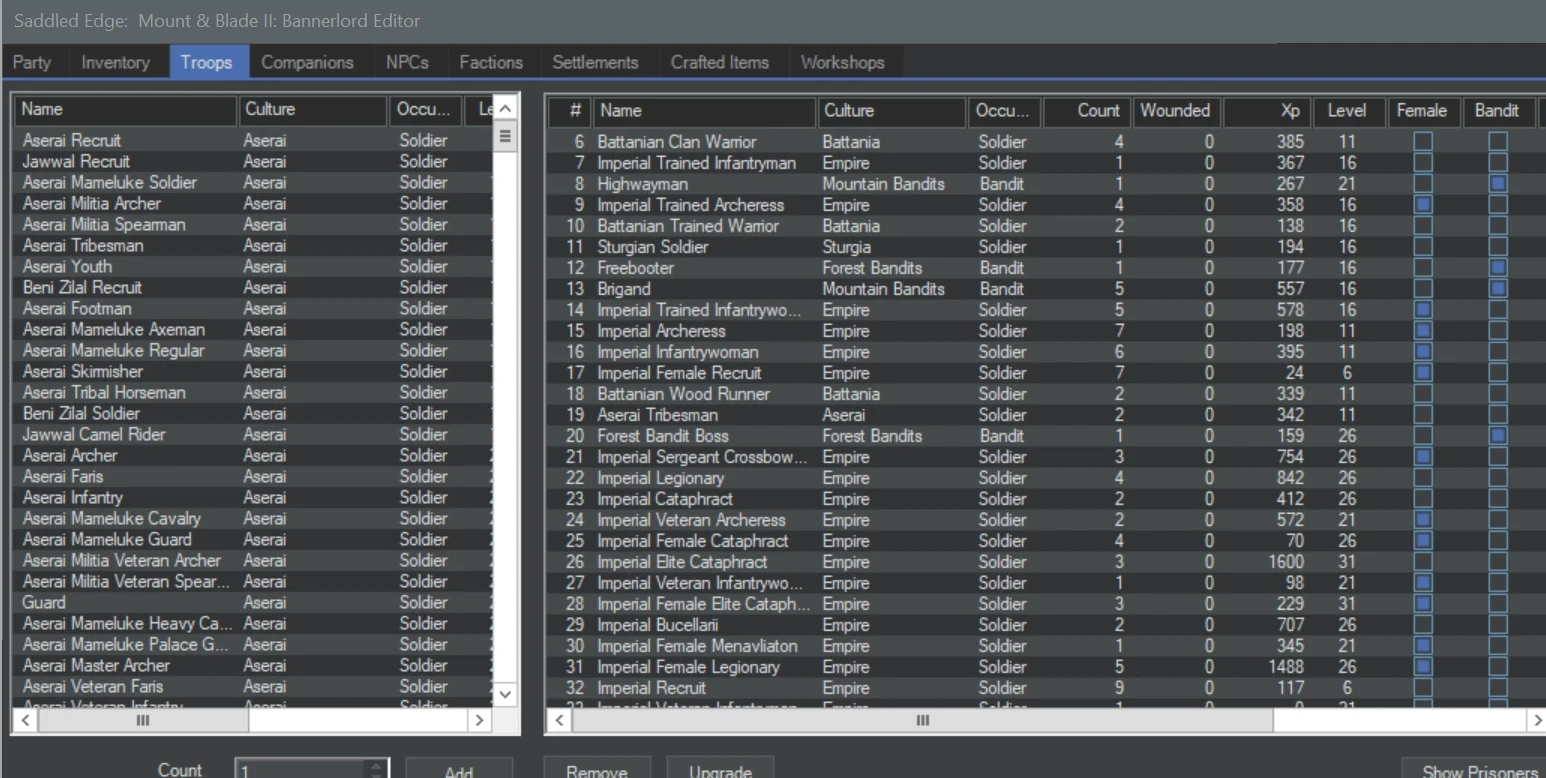Image resolution: width=1546 pixels, height=778 pixels.
Task: Click into the Count input field
Action: click(301, 769)
